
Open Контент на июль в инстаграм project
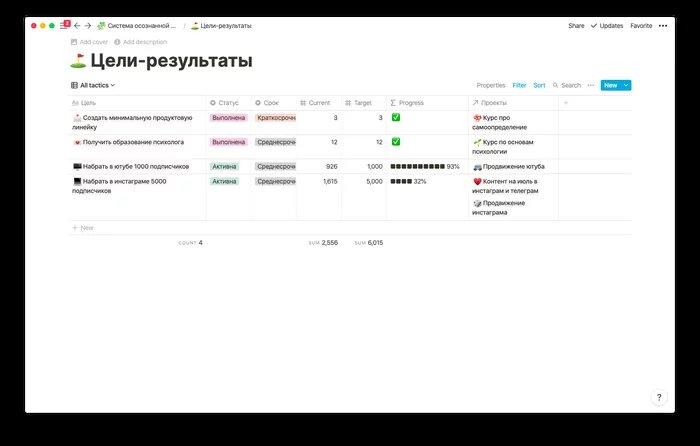point(505,186)
